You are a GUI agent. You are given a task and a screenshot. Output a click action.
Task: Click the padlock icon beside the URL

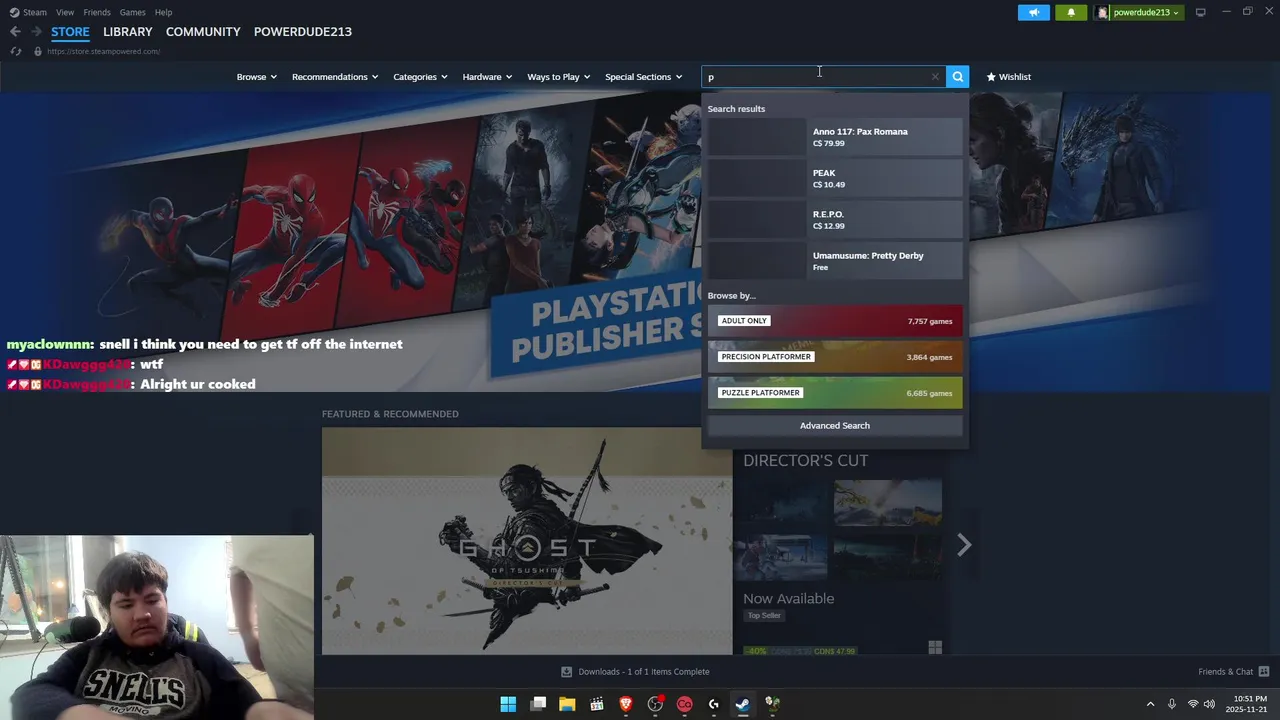38,51
